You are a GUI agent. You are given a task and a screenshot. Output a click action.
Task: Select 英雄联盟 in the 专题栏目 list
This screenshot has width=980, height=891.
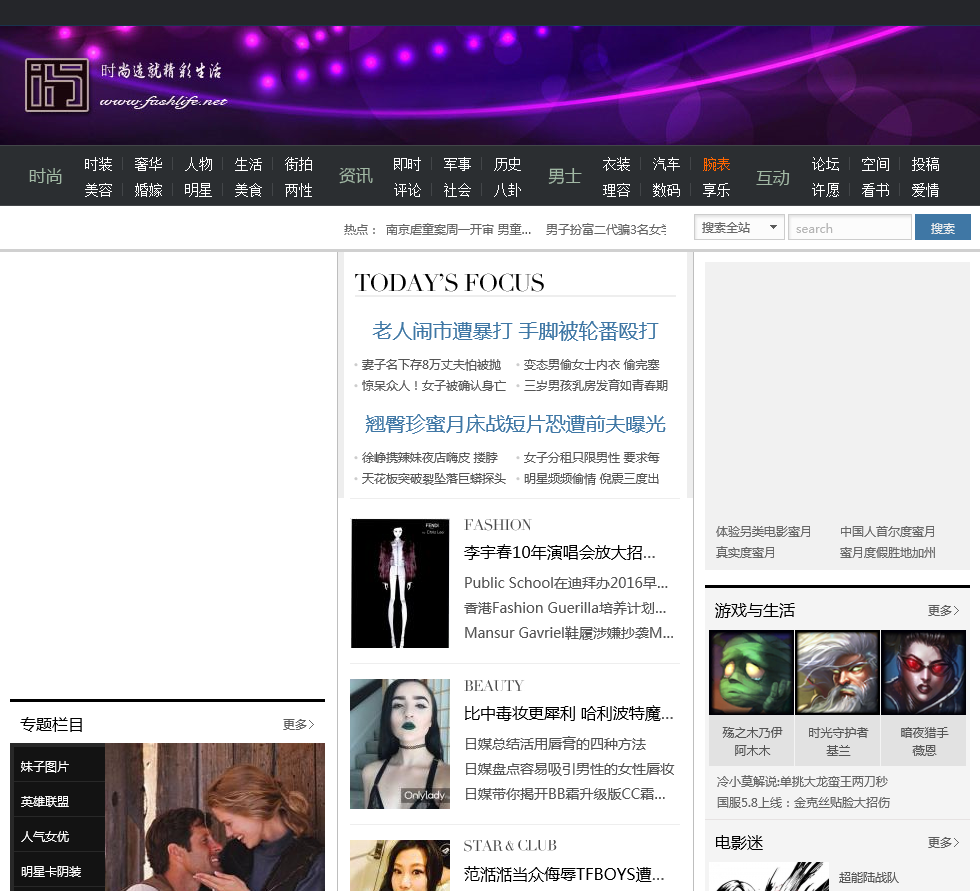click(x=45, y=801)
